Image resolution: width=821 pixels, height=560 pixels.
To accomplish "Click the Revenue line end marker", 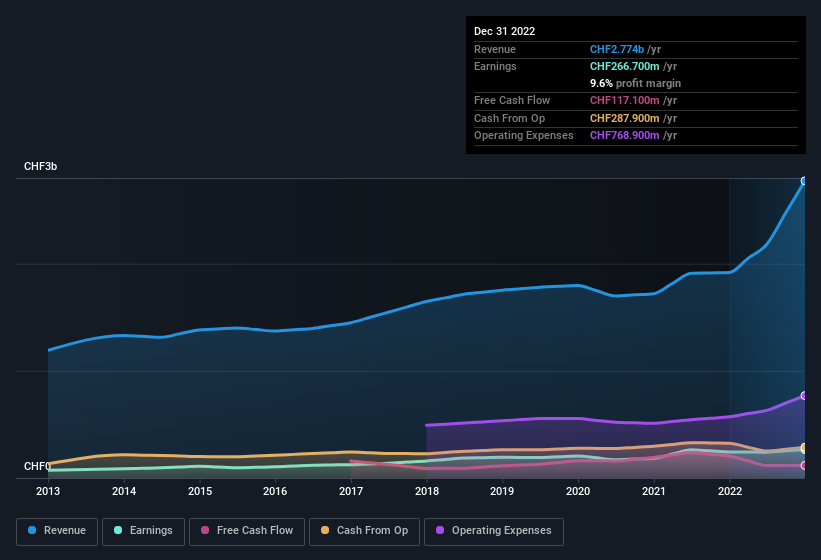I will (x=804, y=181).
